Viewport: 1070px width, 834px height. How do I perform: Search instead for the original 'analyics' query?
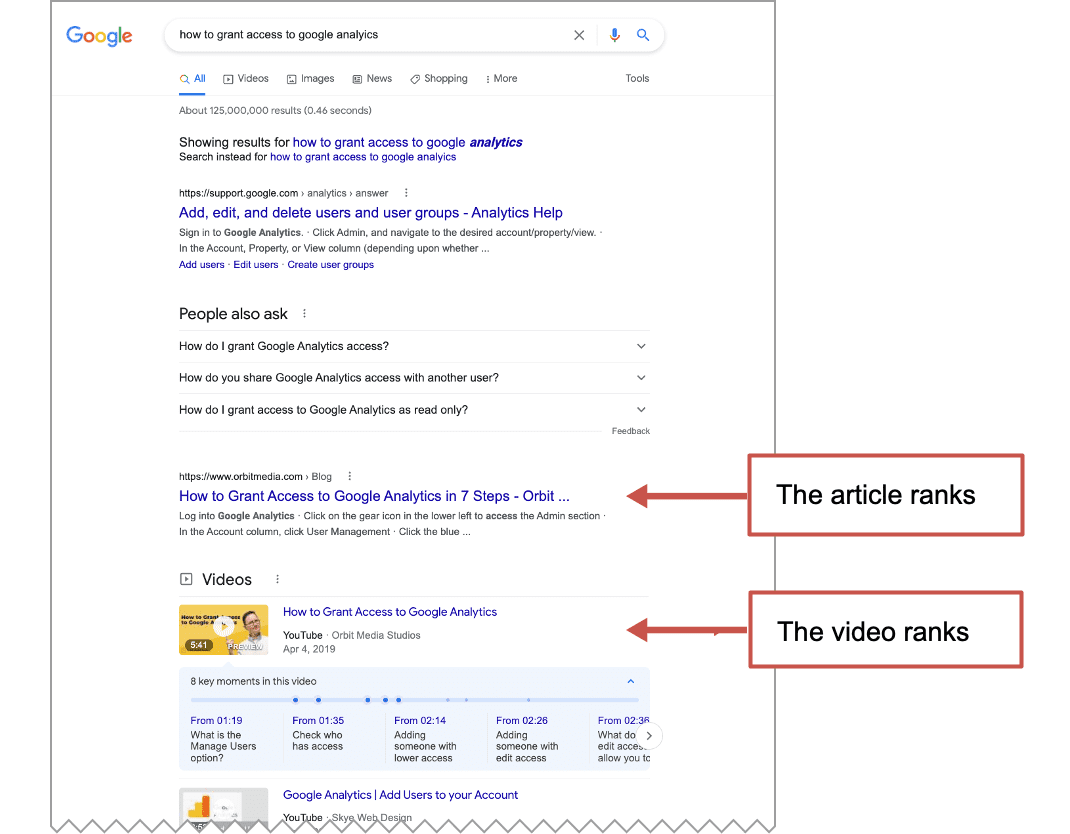pos(363,157)
